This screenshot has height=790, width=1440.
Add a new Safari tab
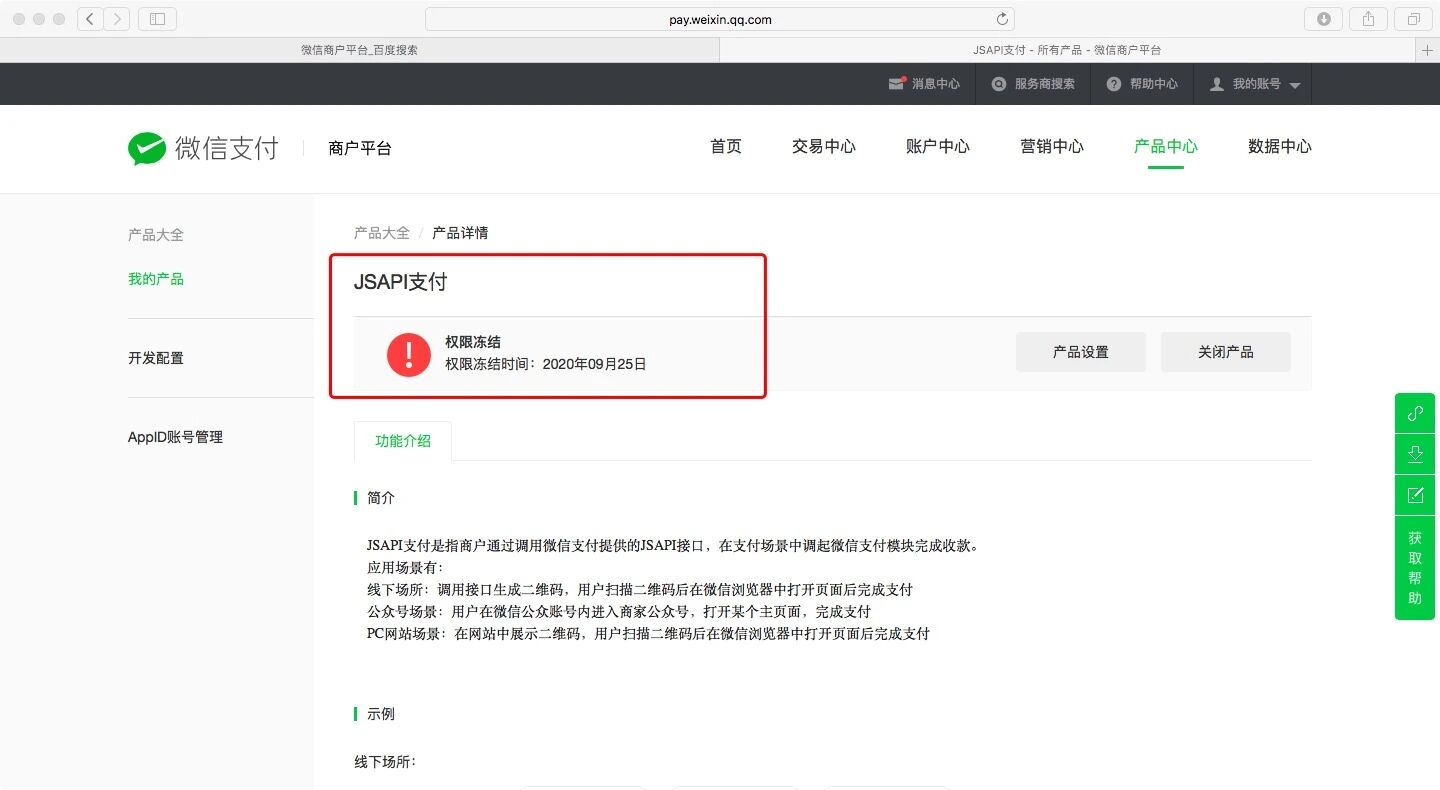coord(1428,50)
